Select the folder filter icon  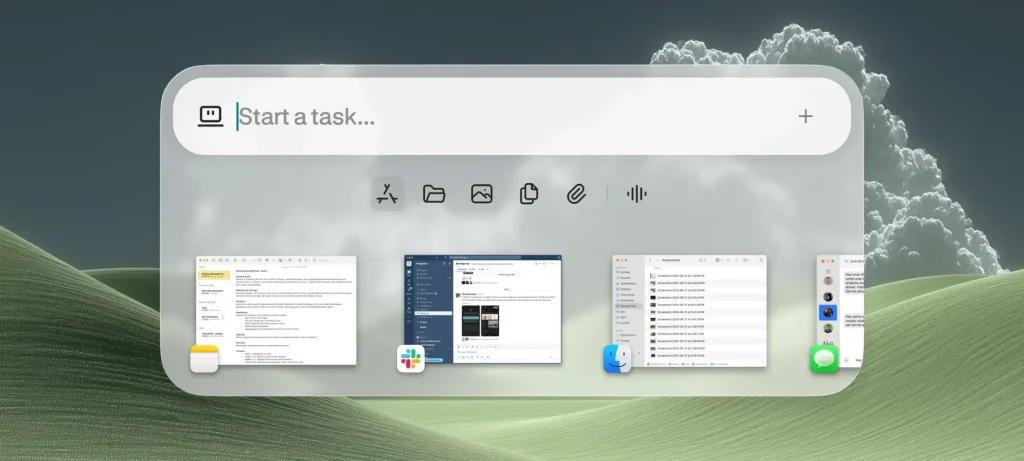pyautogui.click(x=434, y=194)
